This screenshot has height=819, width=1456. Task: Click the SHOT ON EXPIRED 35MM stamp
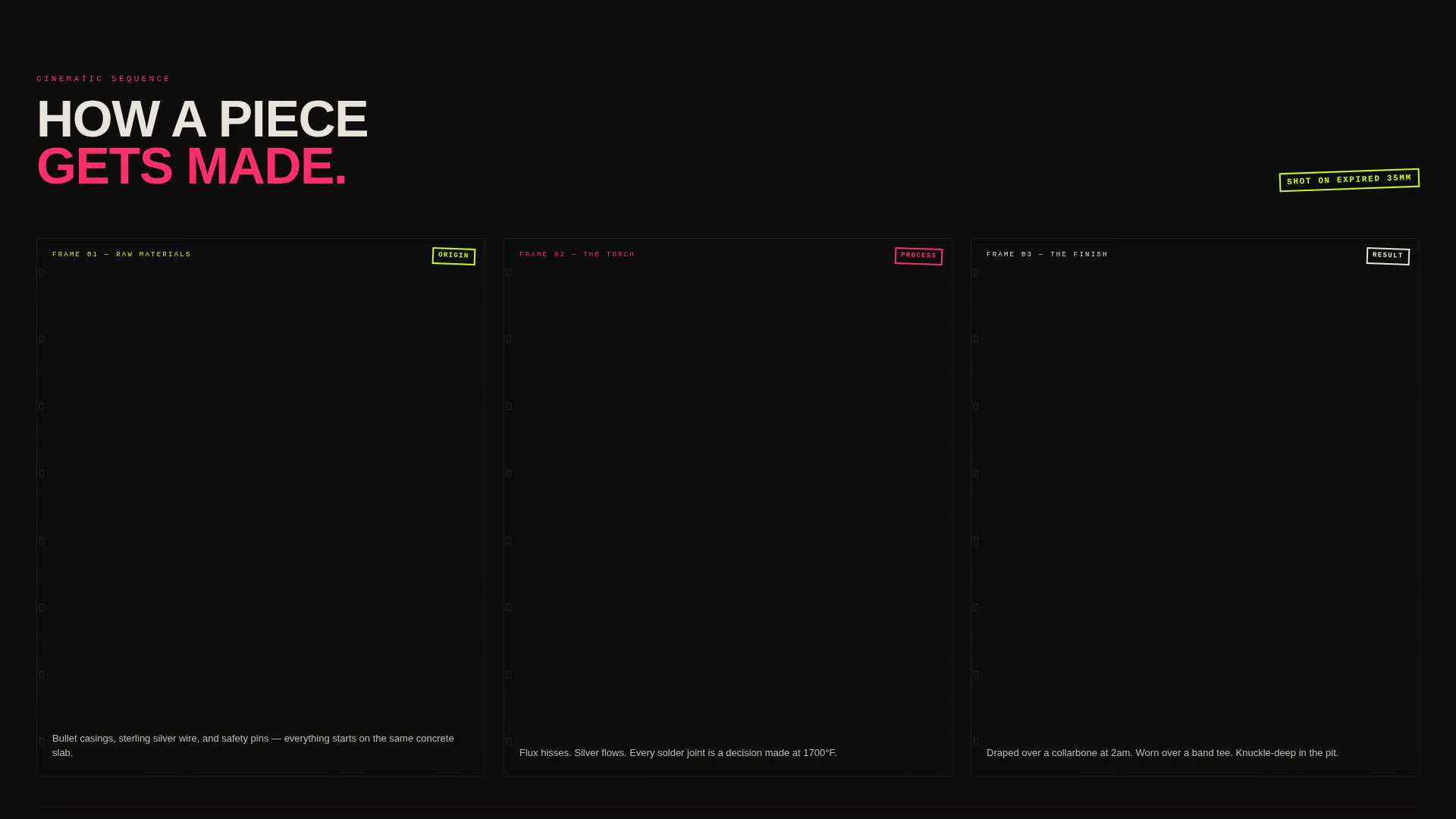point(1349,180)
